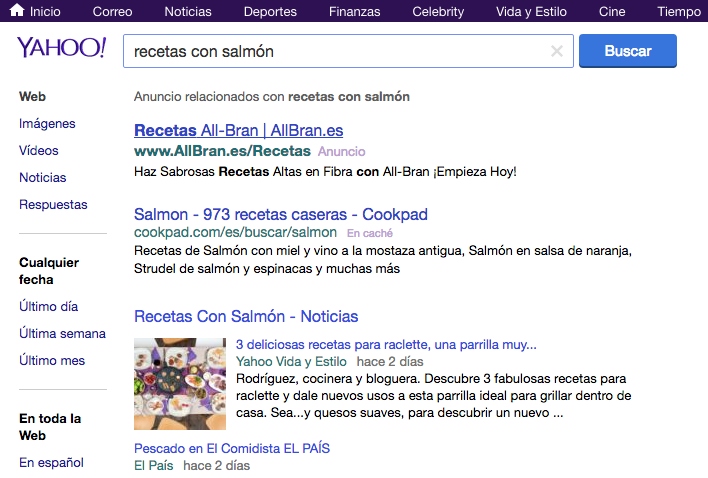The height and width of the screenshot is (478, 708).
Task: Go to Deportes section
Action: tap(270, 12)
